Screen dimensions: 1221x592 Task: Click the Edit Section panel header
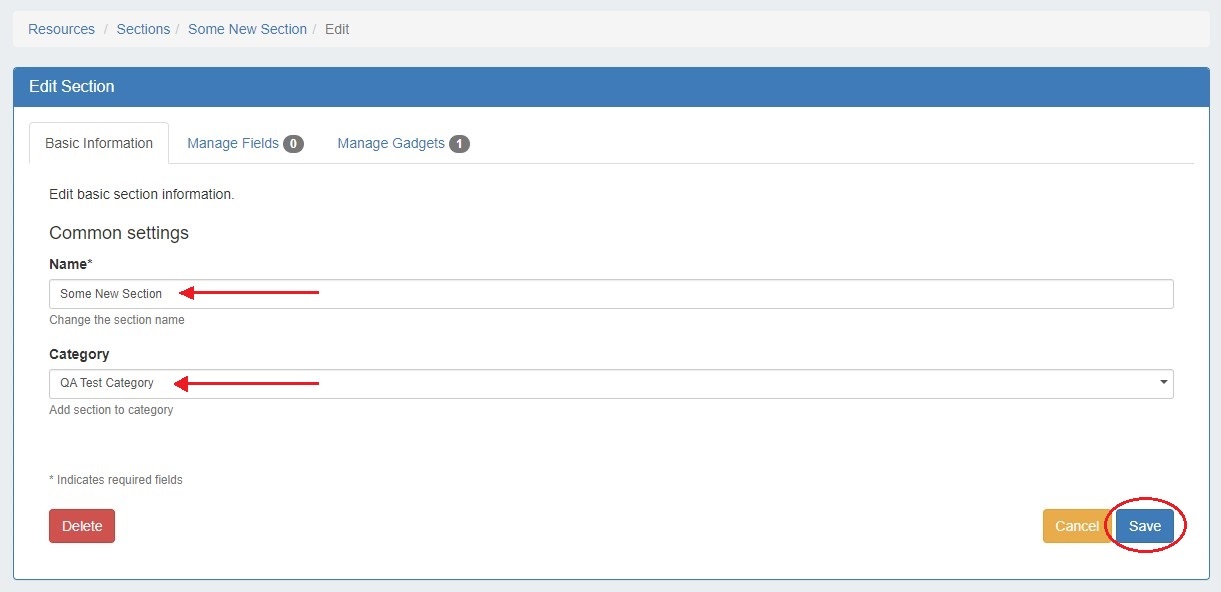(x=72, y=87)
